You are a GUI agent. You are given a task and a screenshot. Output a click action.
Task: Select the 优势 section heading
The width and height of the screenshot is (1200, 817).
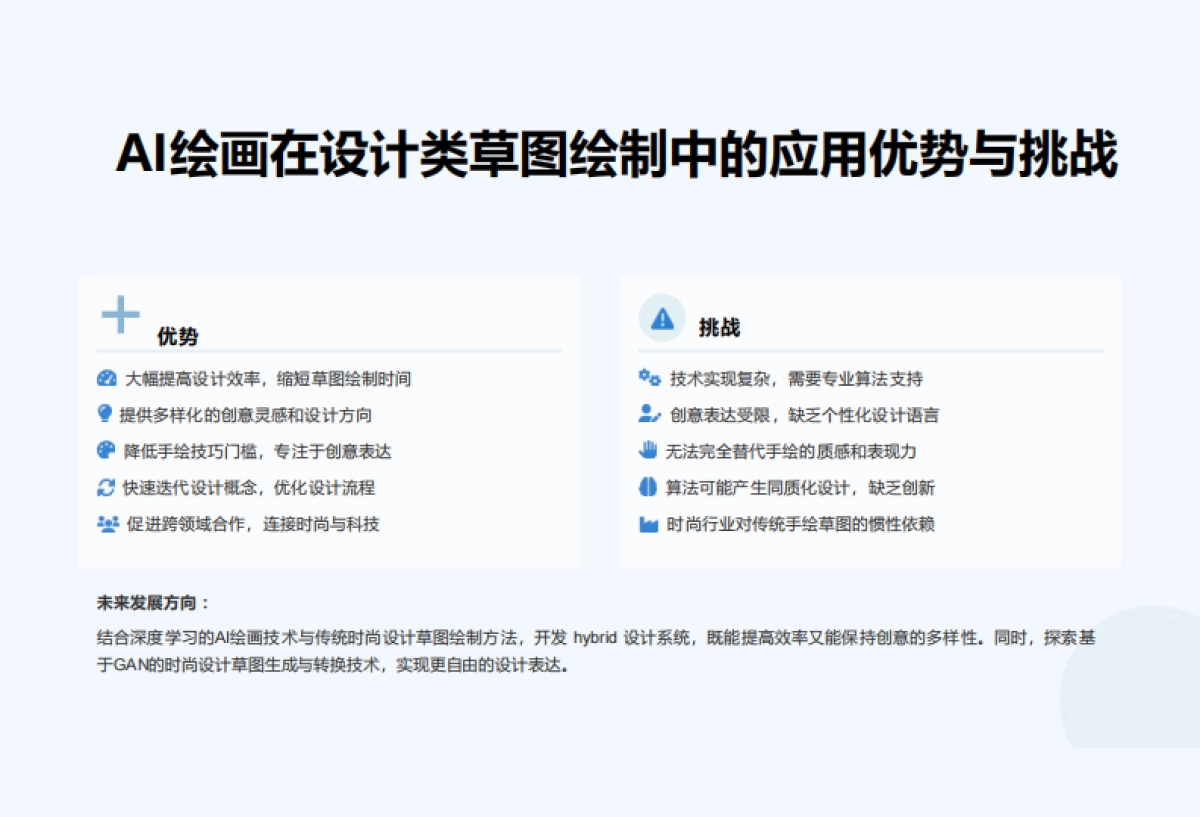coord(178,336)
